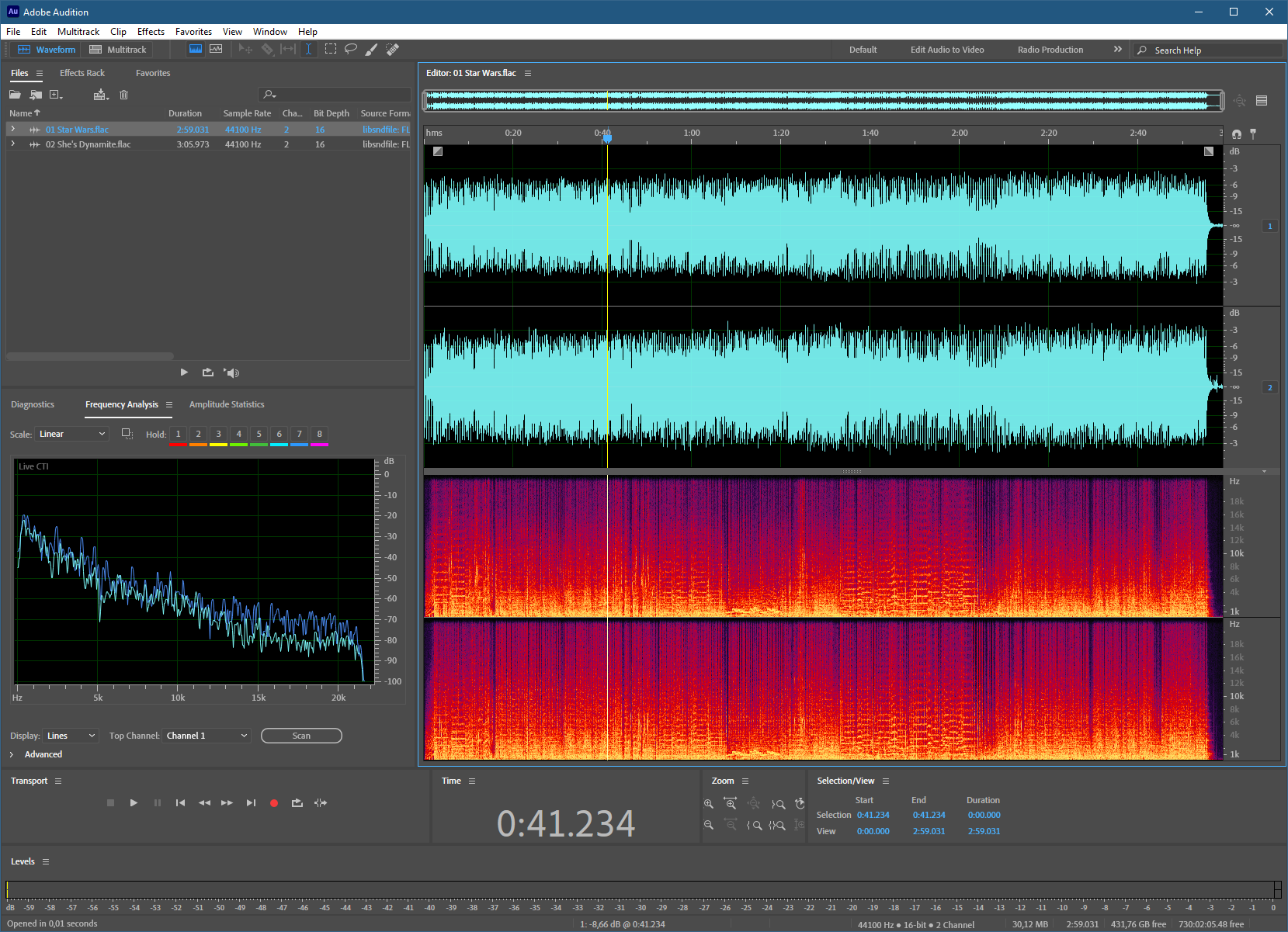The width and height of the screenshot is (1288, 932).
Task: Click Insert into Multitrack icon
Action: (101, 95)
